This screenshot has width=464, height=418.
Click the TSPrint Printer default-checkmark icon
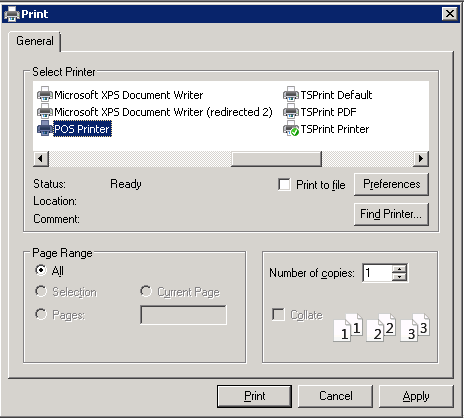pos(291,129)
